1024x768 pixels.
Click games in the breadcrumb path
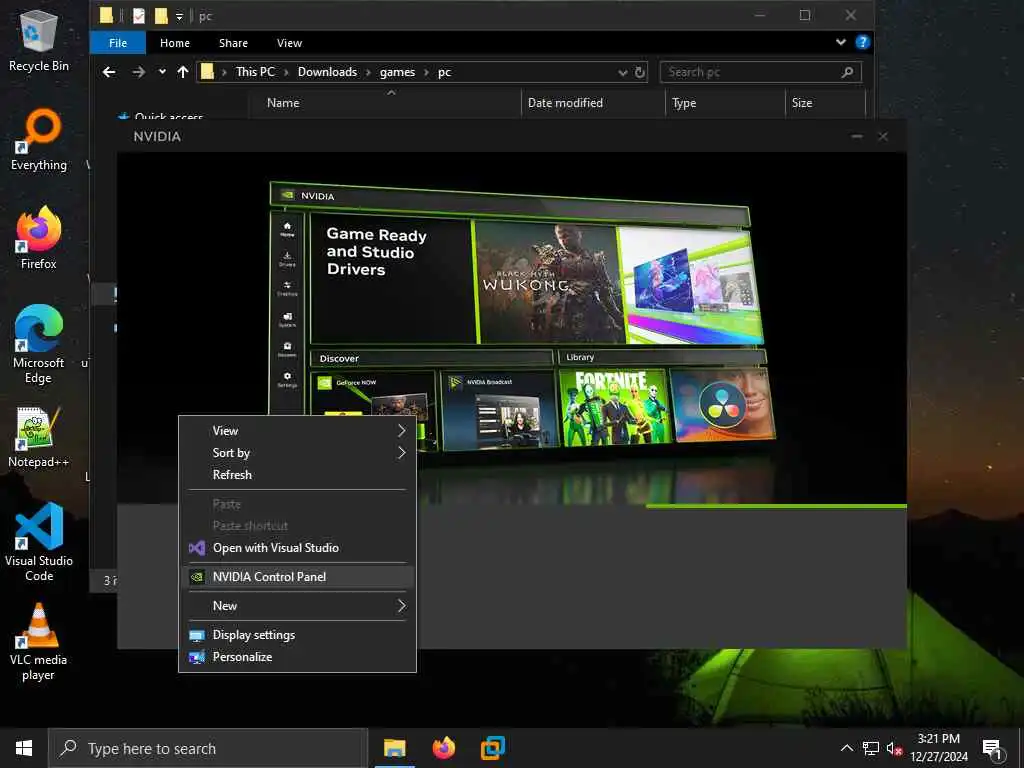[397, 72]
